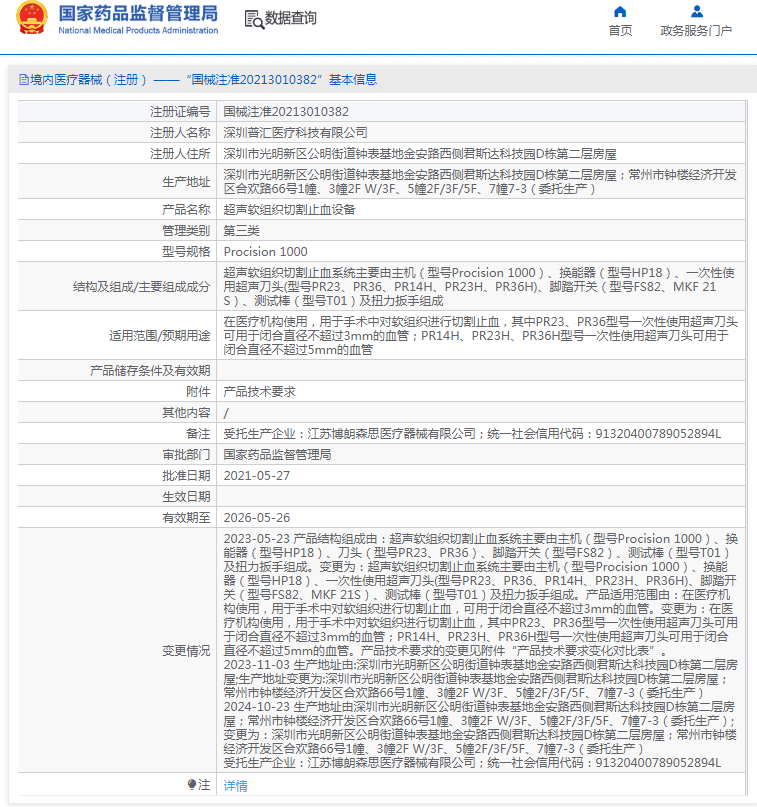Click the 变更情况 row label
This screenshot has height=807, width=757.
pos(186,651)
